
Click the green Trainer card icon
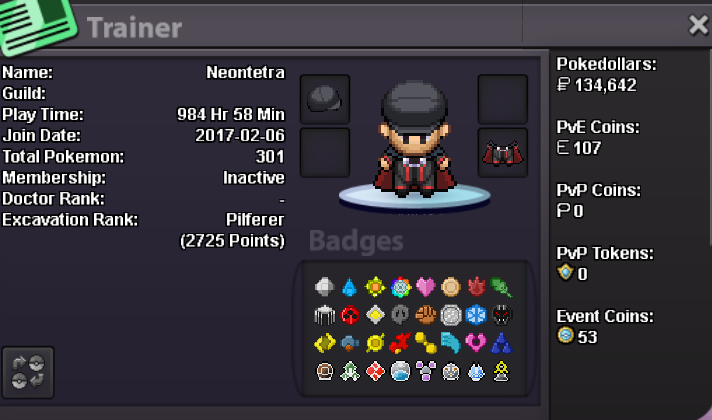point(36,25)
